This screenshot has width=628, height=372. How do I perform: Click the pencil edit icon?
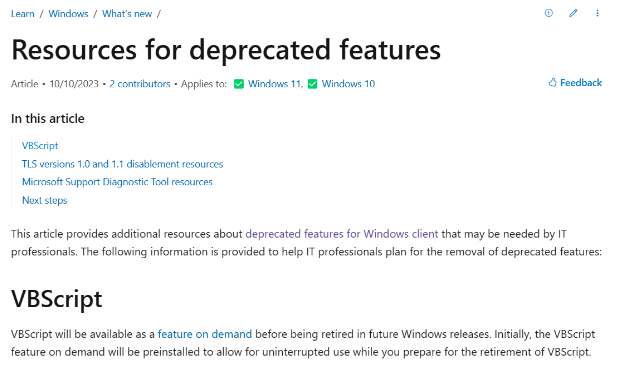tap(573, 13)
